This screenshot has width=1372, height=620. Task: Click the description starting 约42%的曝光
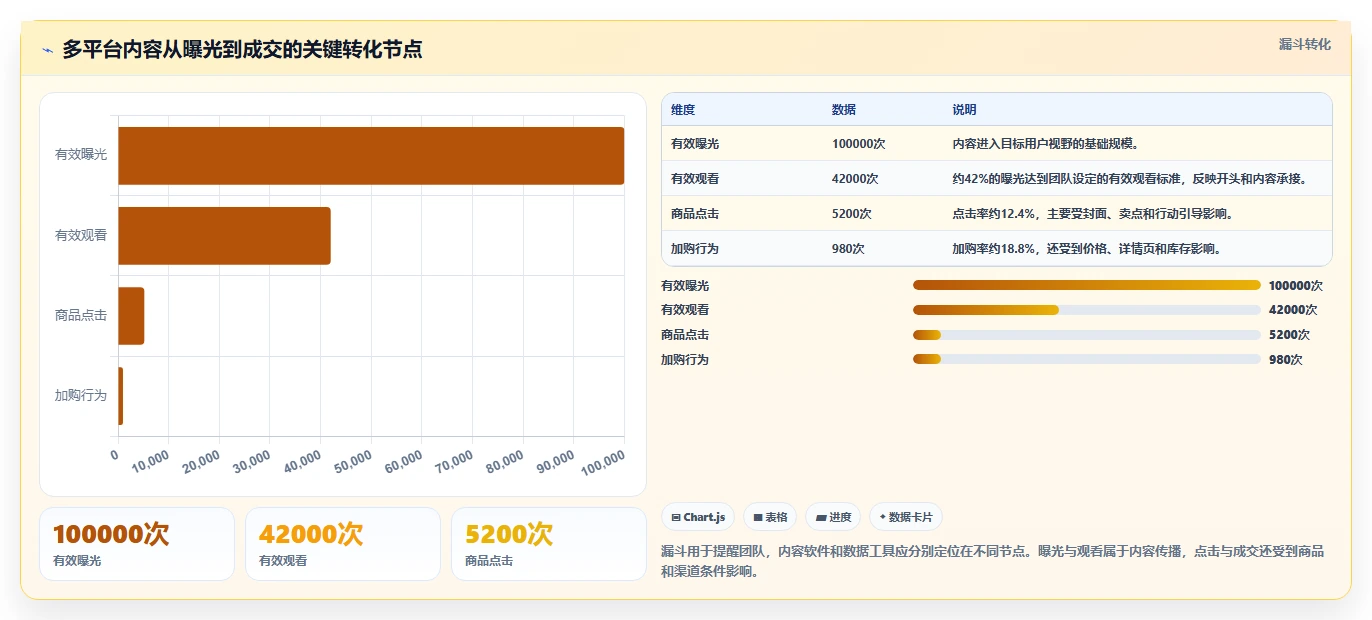click(1130, 179)
